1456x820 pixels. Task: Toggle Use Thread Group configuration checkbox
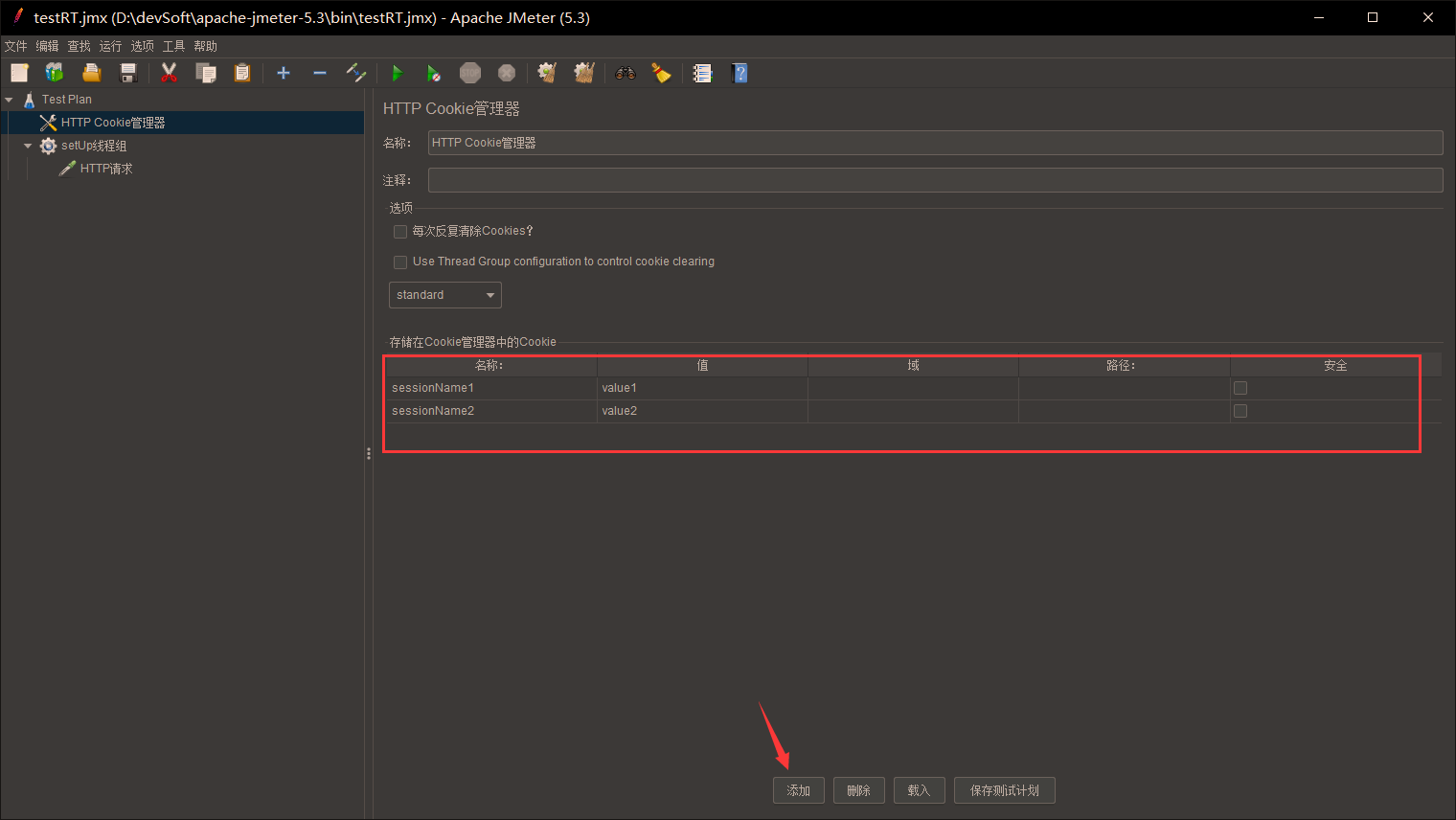pyautogui.click(x=400, y=262)
